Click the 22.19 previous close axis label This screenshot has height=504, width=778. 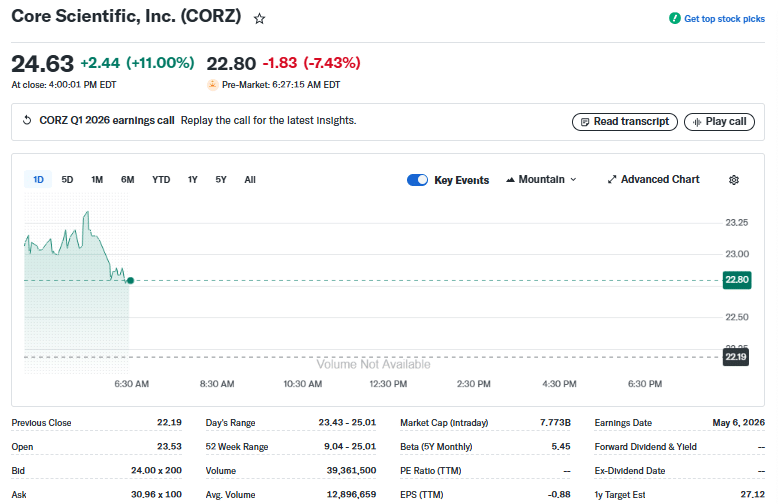pyautogui.click(x=736, y=357)
